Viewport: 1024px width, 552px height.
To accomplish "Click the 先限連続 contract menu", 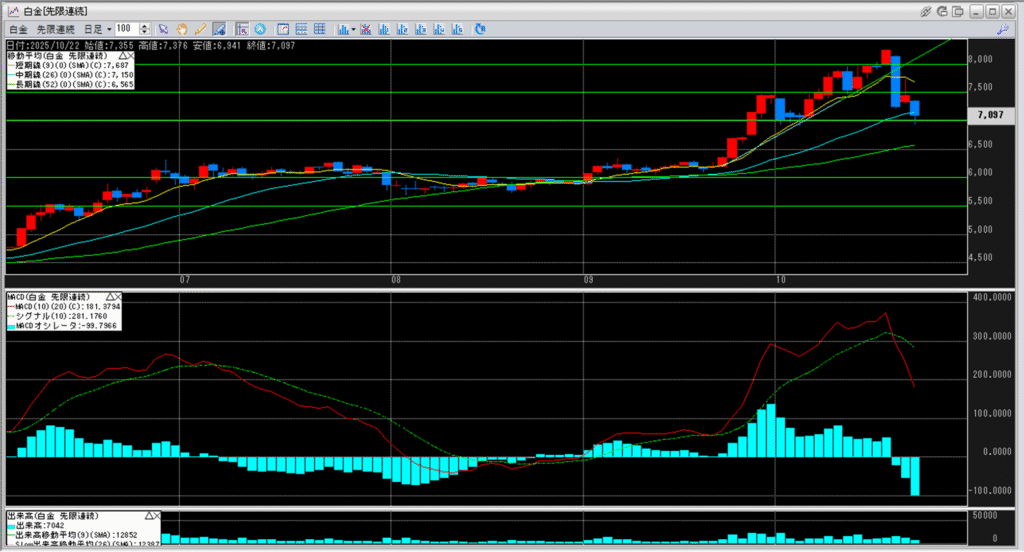I will point(57,29).
